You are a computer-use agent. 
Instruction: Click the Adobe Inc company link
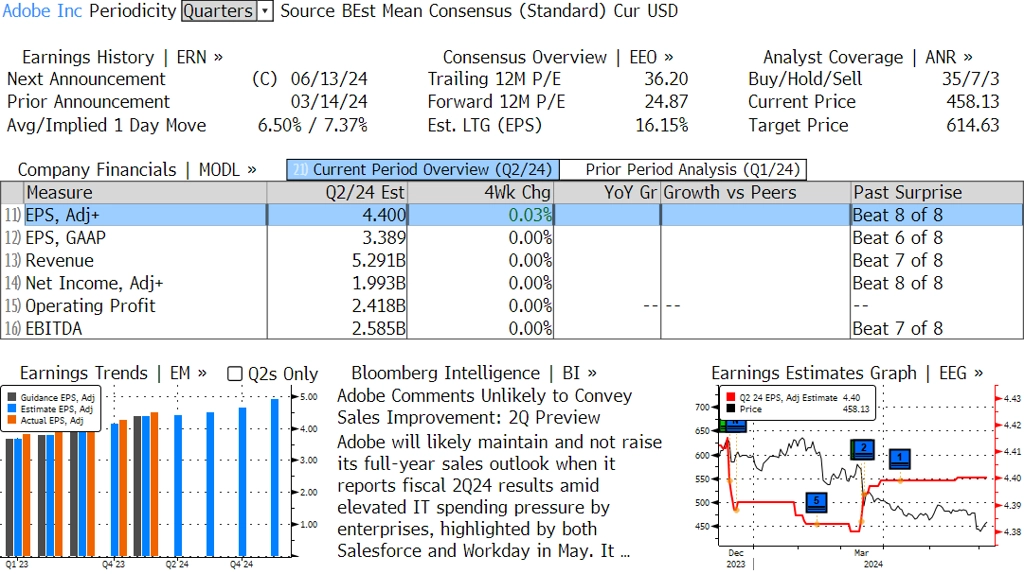click(x=42, y=11)
